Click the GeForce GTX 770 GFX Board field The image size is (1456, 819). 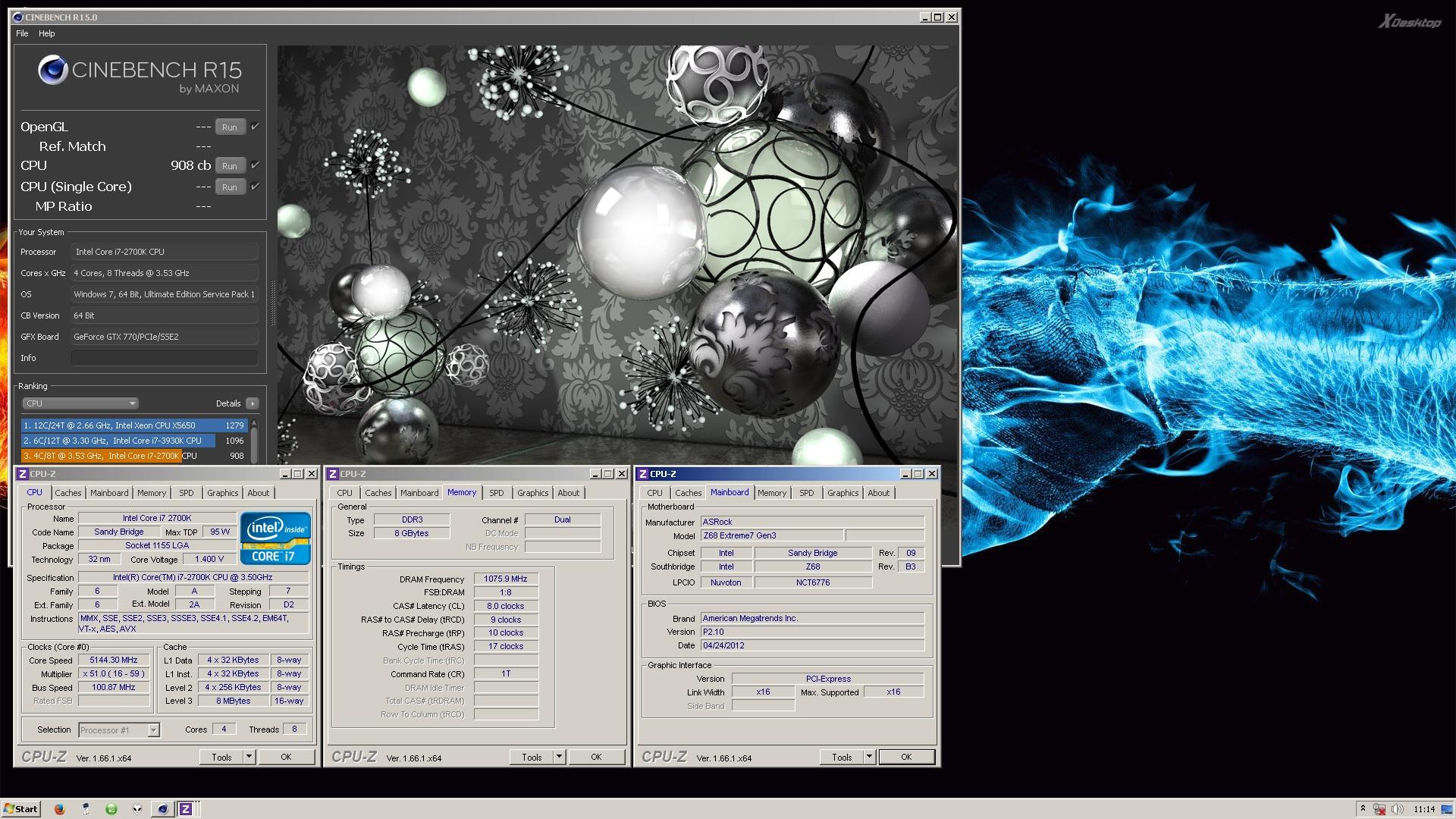point(165,337)
